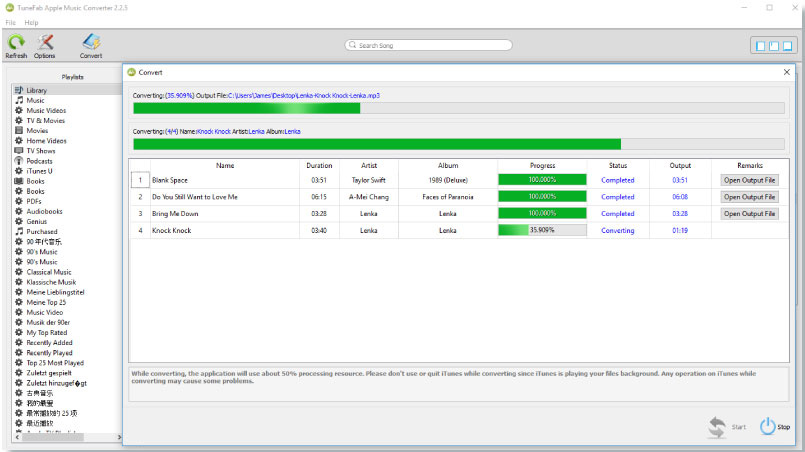Click the Genius gear icon
805x452 pixels.
tap(19, 221)
